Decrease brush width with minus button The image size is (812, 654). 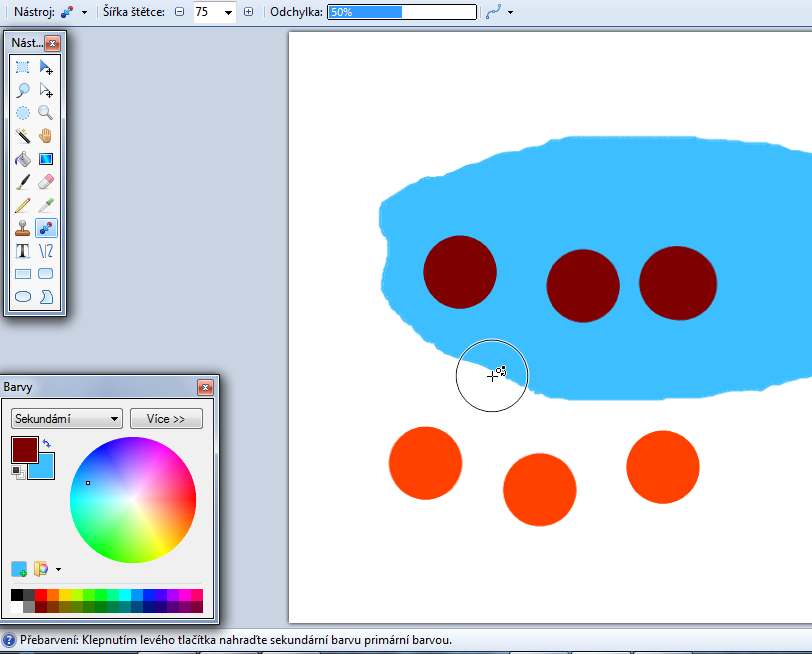click(180, 12)
